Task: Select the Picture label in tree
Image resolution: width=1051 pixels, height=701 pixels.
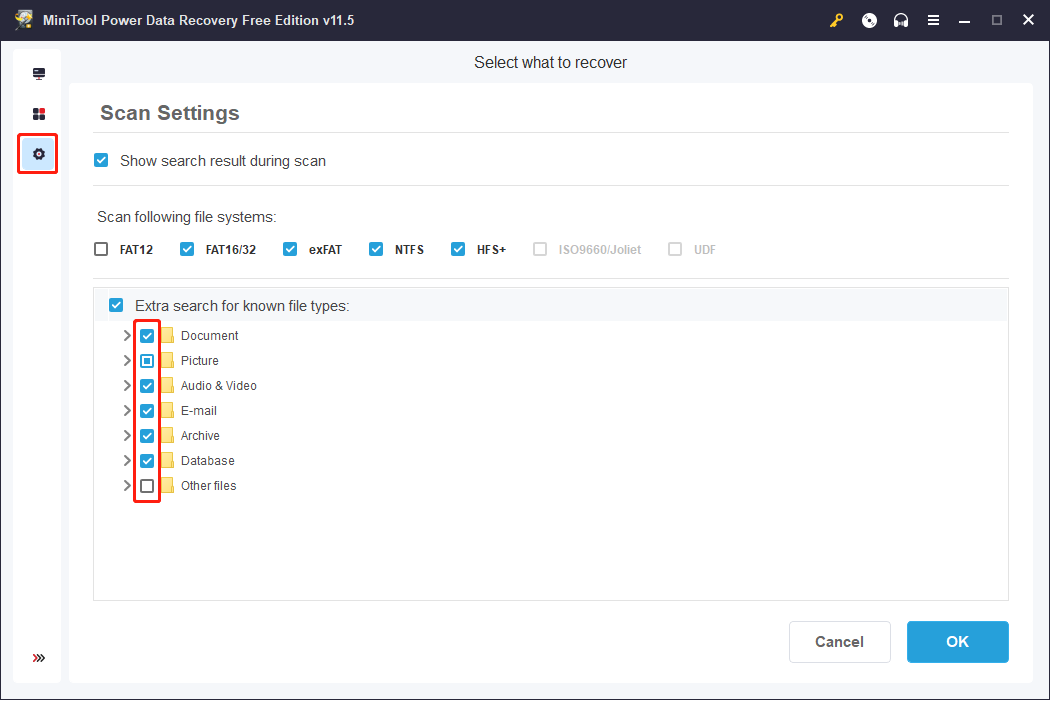Action: tap(200, 361)
